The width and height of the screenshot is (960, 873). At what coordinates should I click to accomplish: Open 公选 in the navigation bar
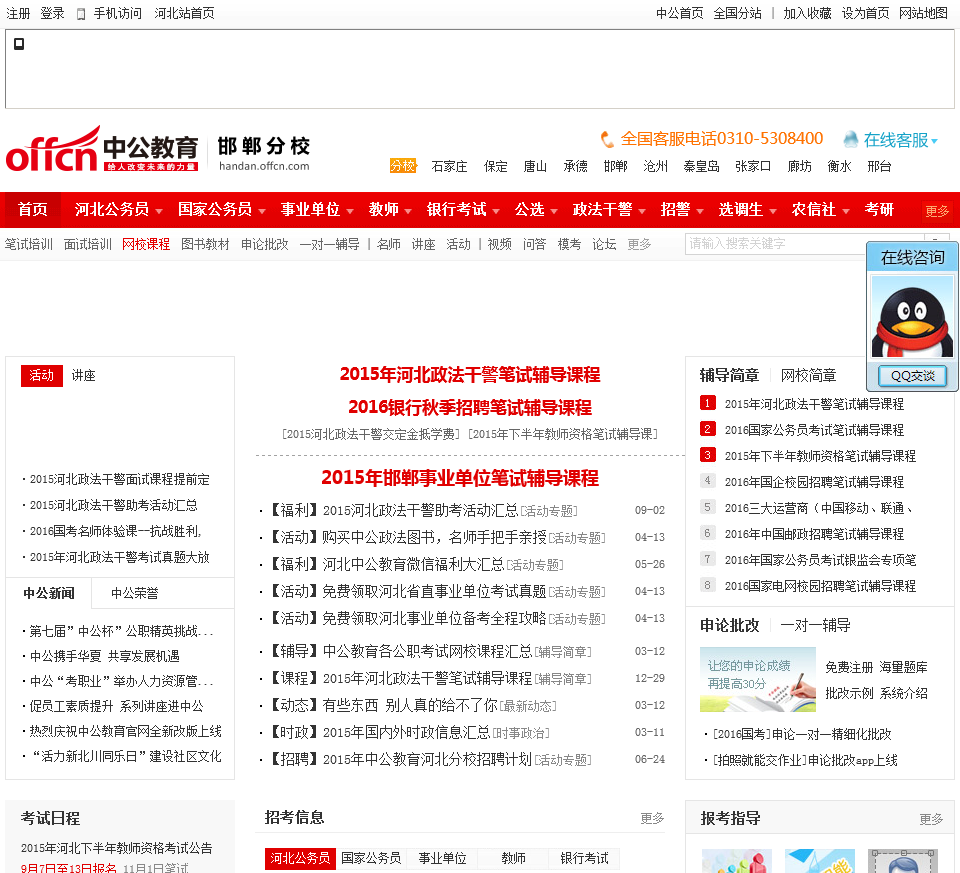click(x=529, y=209)
